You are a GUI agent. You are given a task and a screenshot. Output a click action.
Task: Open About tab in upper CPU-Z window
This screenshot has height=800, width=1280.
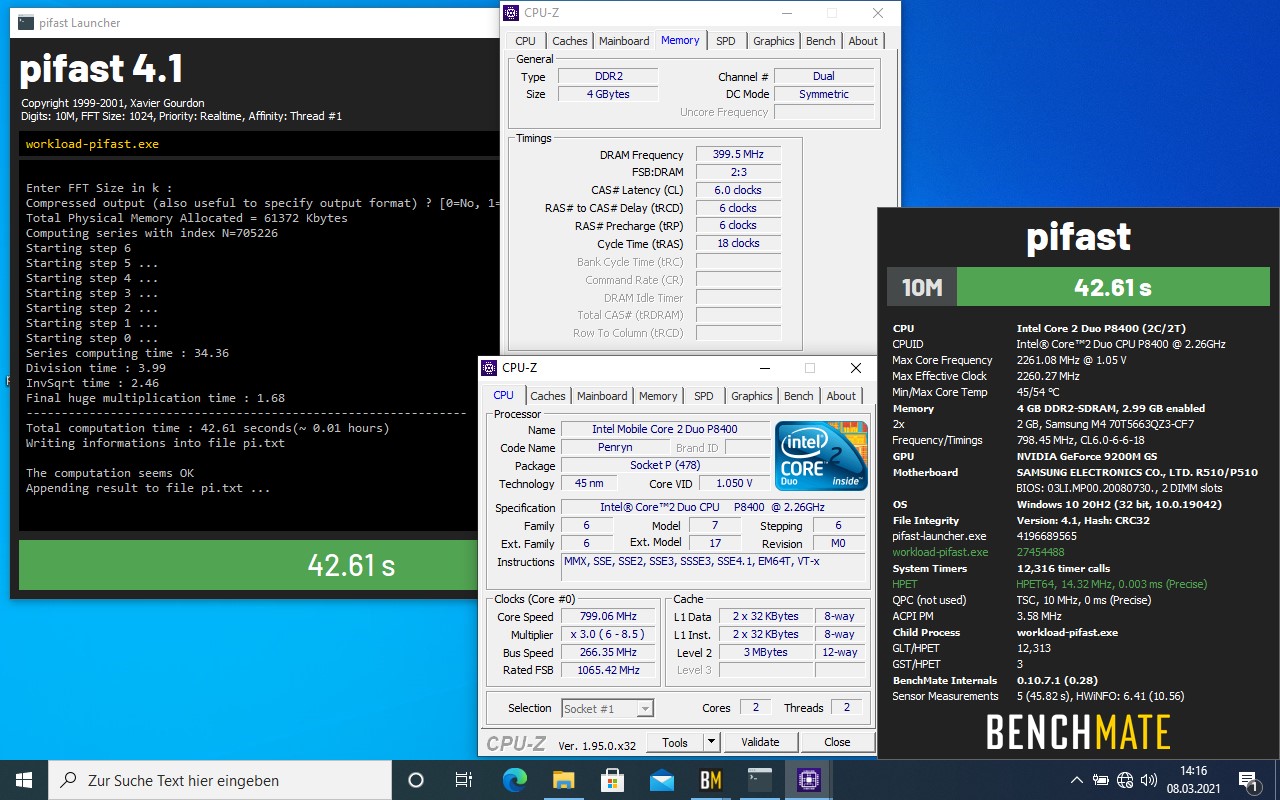pyautogui.click(x=863, y=41)
